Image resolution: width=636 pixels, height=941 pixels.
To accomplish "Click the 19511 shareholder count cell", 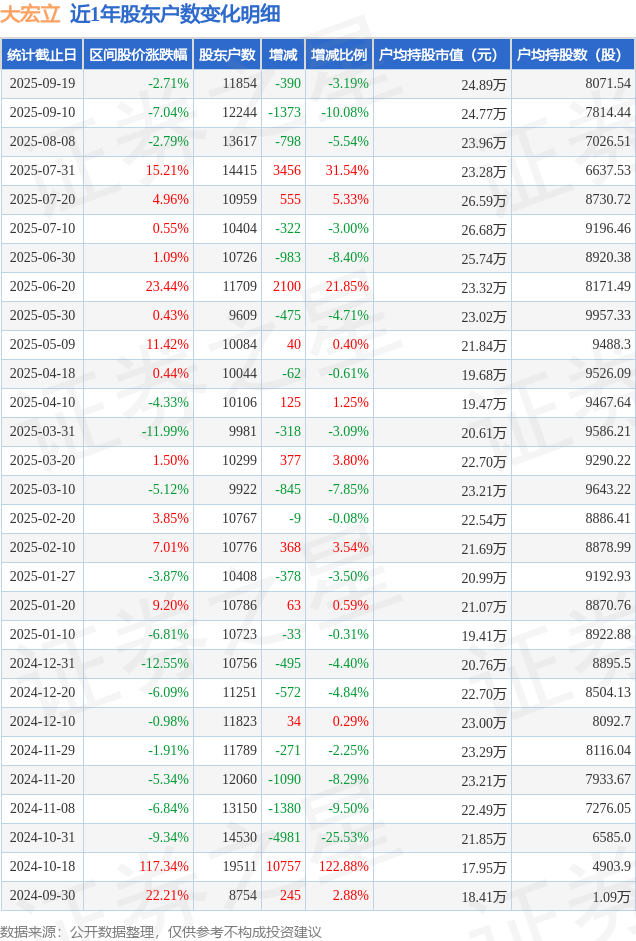I will [239, 866].
